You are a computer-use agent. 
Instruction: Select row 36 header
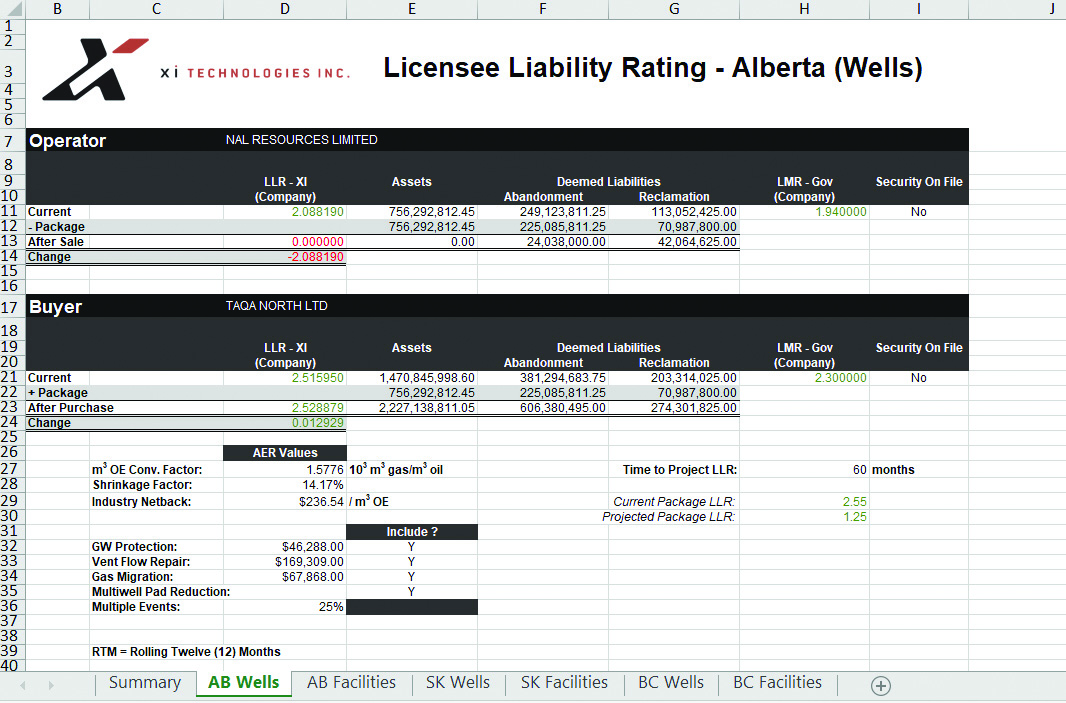pos(12,606)
